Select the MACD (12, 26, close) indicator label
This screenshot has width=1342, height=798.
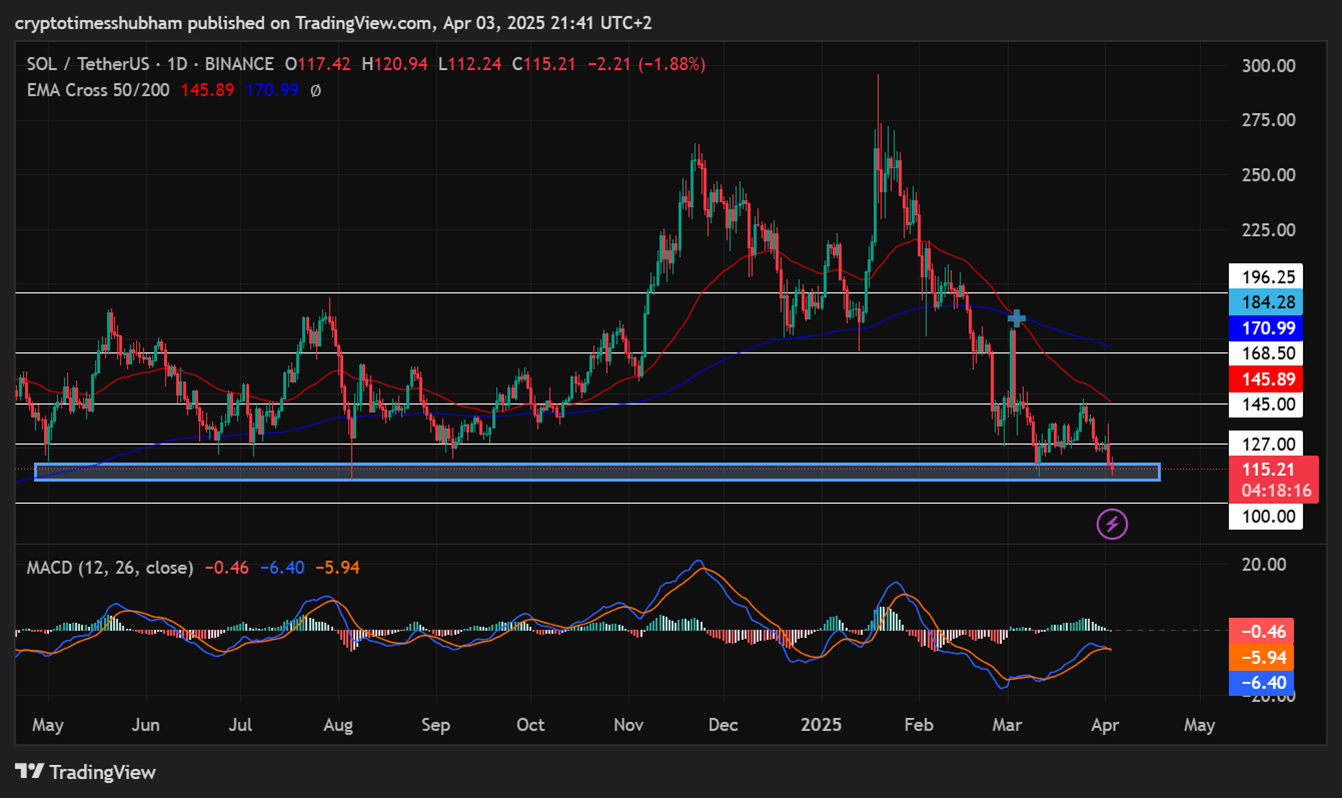[x=110, y=568]
